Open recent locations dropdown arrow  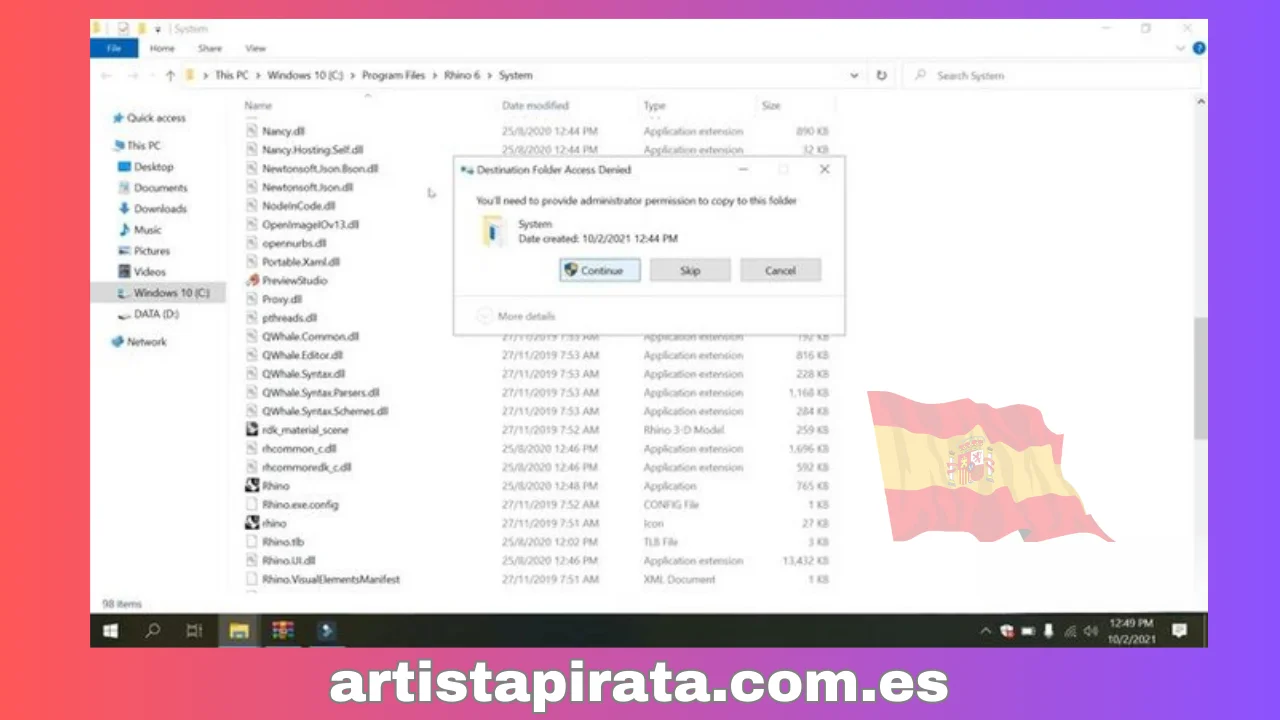pyautogui.click(x=152, y=76)
